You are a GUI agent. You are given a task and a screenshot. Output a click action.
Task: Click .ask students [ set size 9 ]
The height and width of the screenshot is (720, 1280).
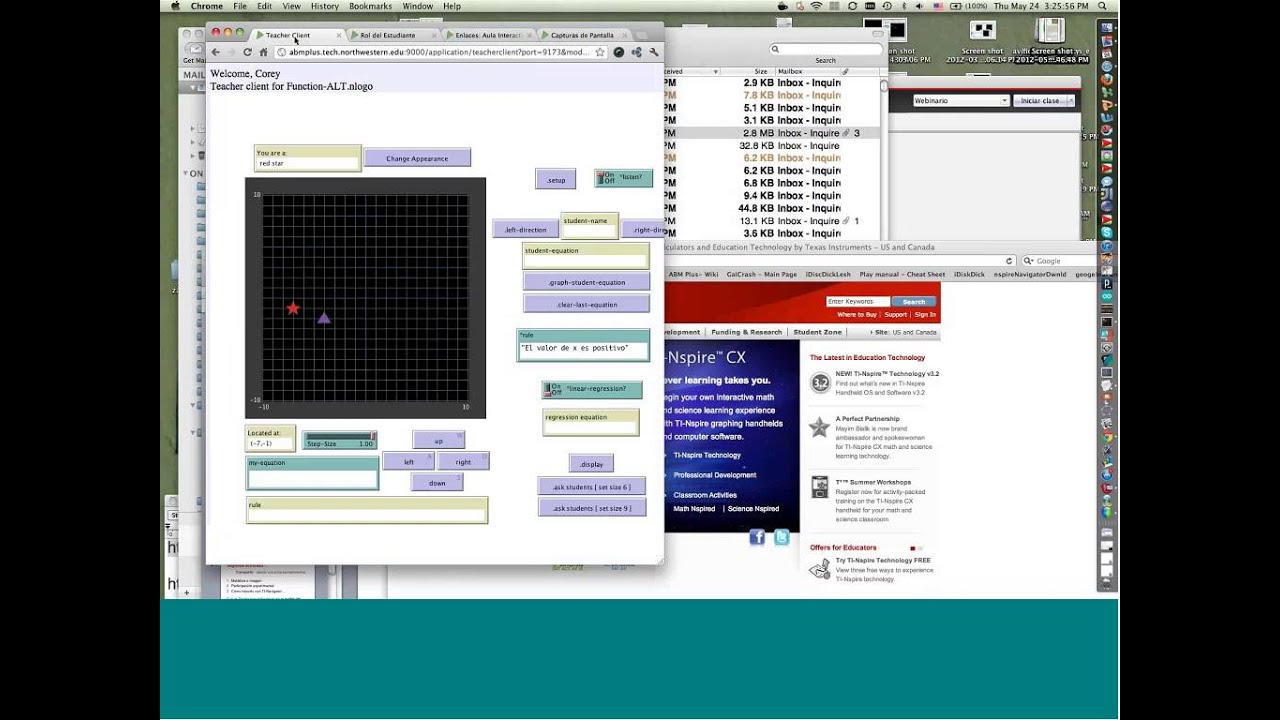592,508
